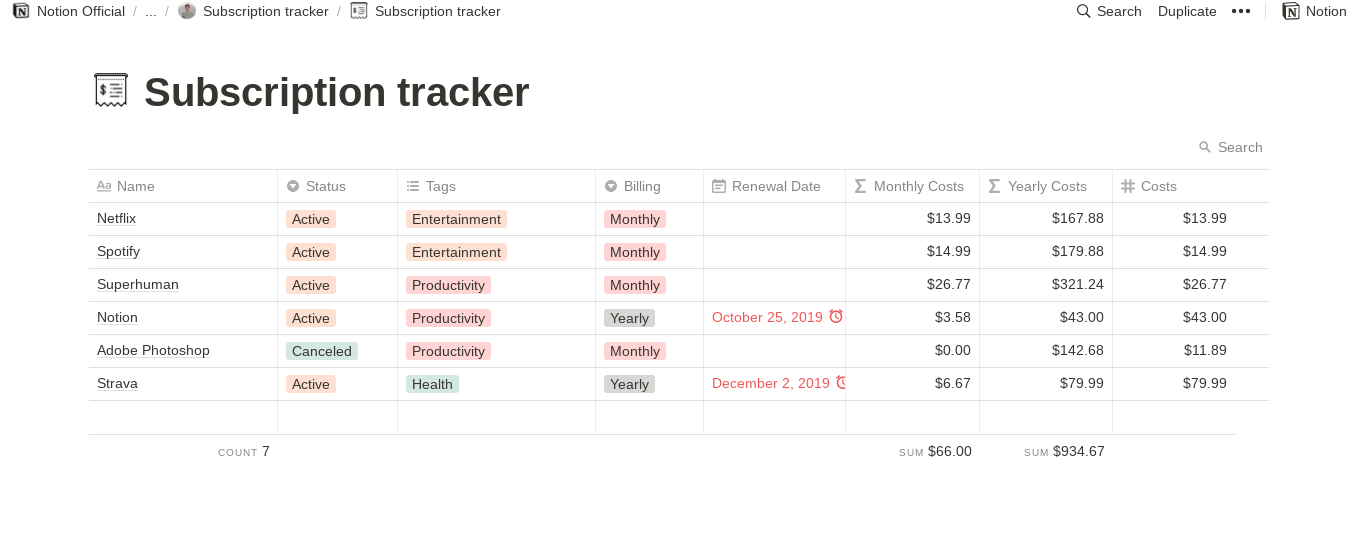
Task: Click the receipt page icon beside title
Action: (x=111, y=91)
